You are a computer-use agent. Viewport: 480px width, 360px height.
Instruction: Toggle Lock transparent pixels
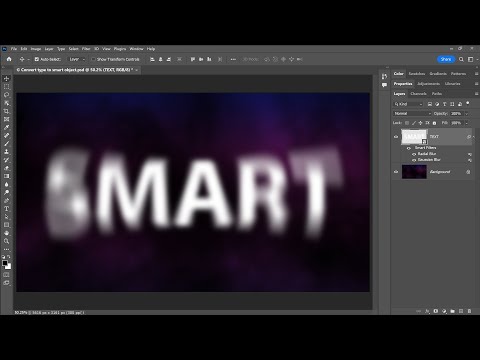(x=407, y=123)
